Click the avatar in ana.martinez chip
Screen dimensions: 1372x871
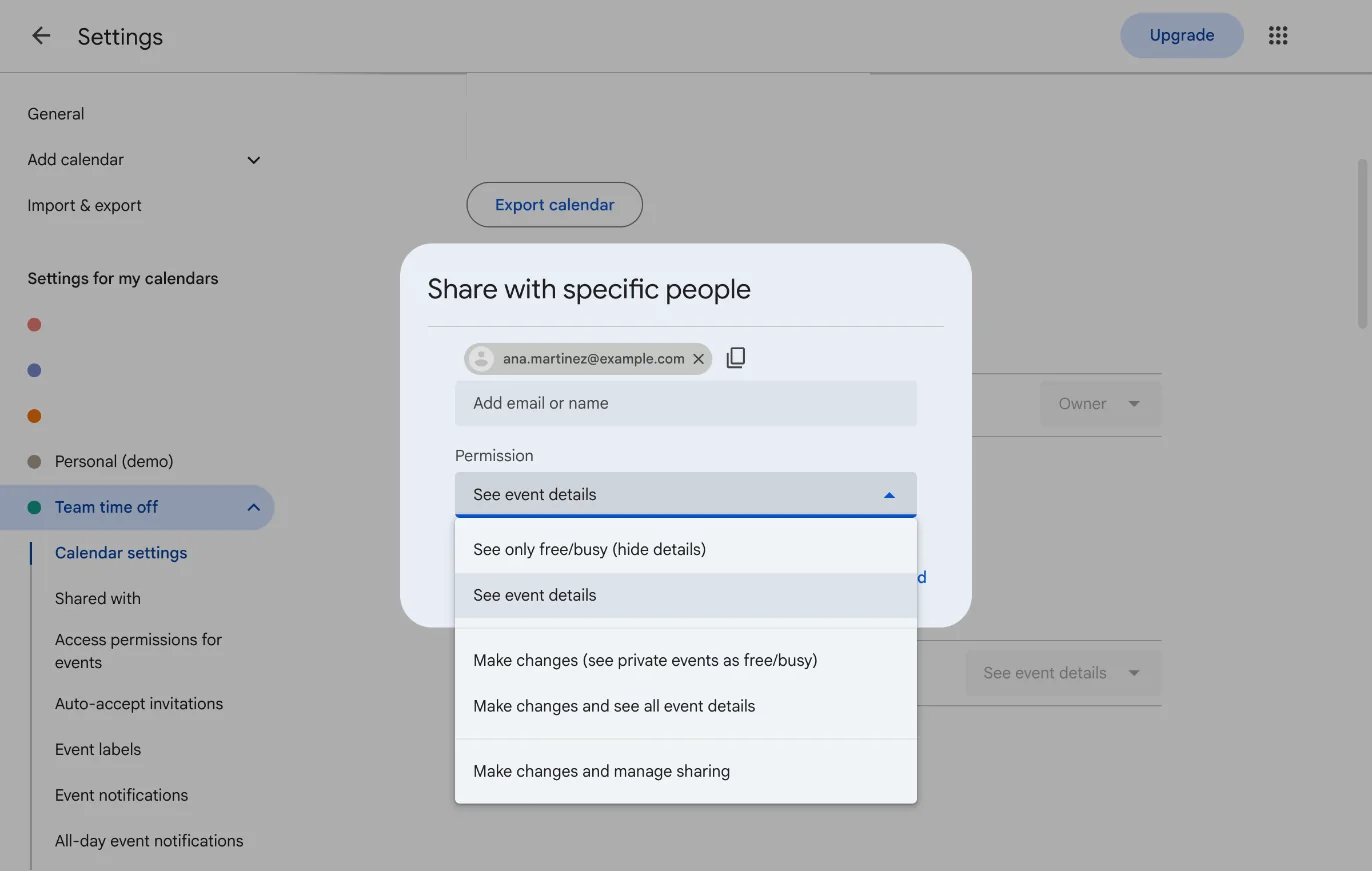tap(481, 359)
